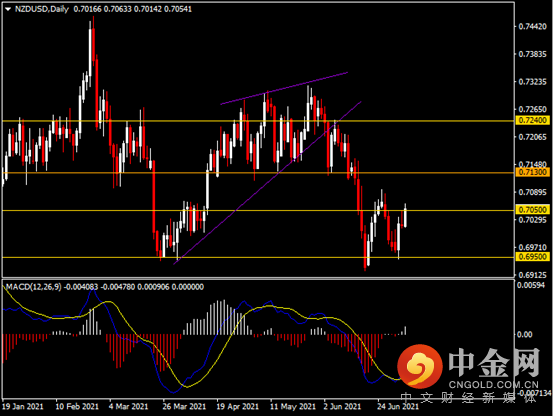Click the MACD(12,26,9) indicator label
Viewport: 554px width, 416px height.
34,287
